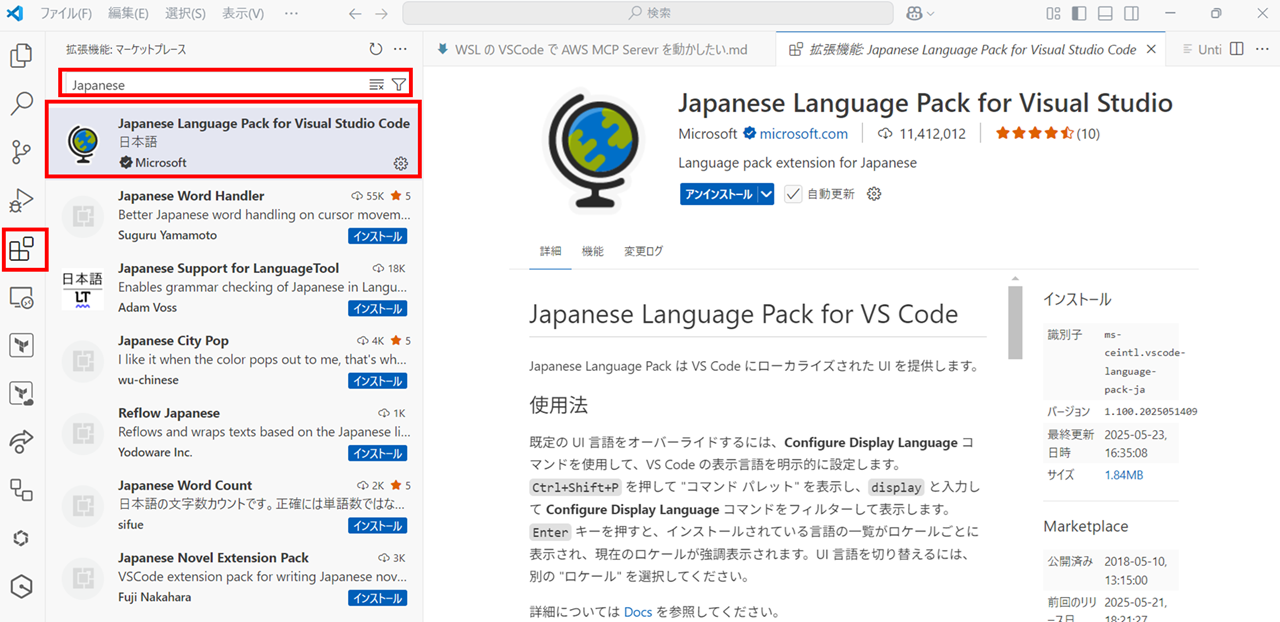Open the editor more actions menu
The height and width of the screenshot is (622, 1280).
pyautogui.click(x=1261, y=49)
